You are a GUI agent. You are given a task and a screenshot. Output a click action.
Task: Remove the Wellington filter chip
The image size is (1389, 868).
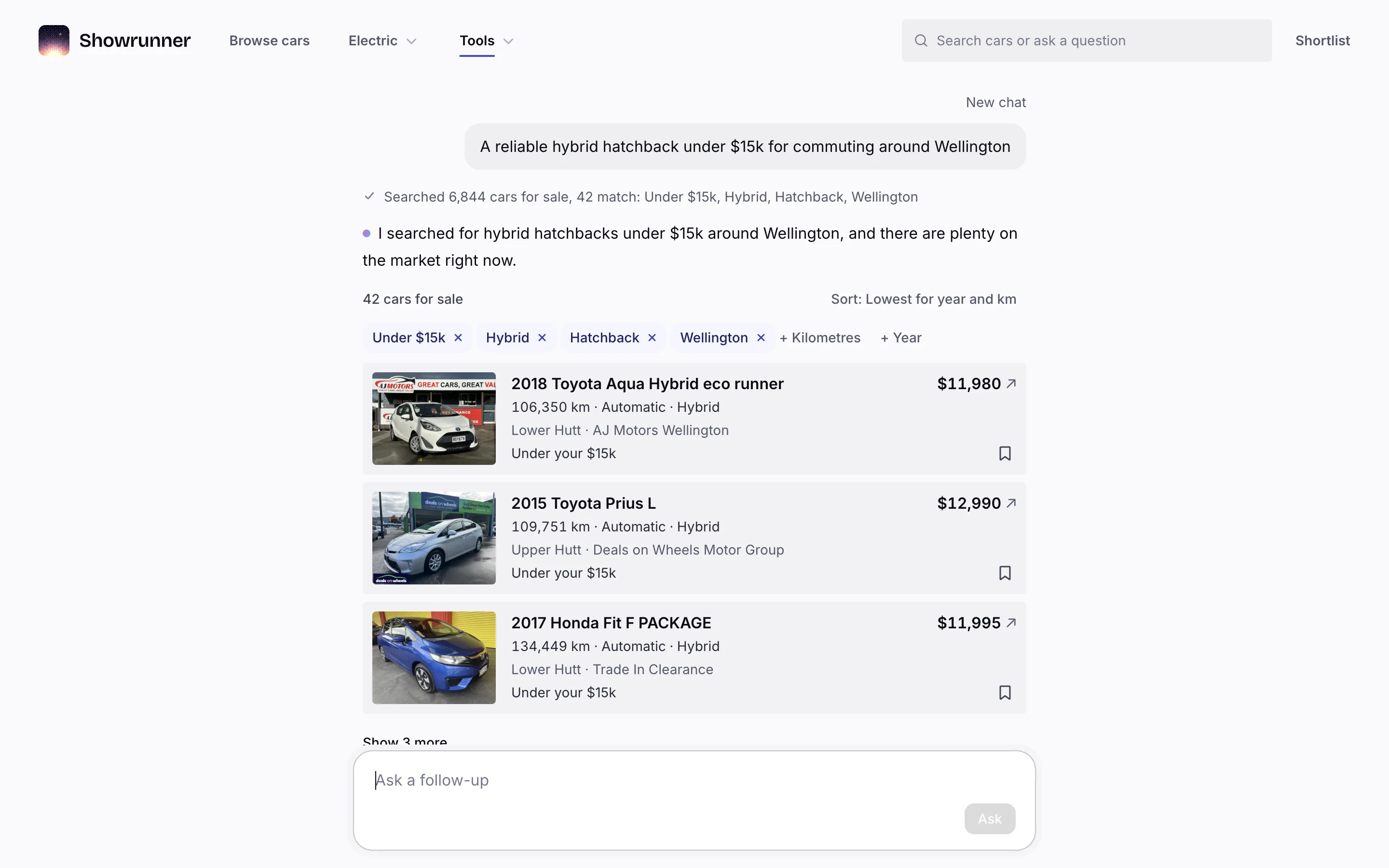click(x=761, y=338)
